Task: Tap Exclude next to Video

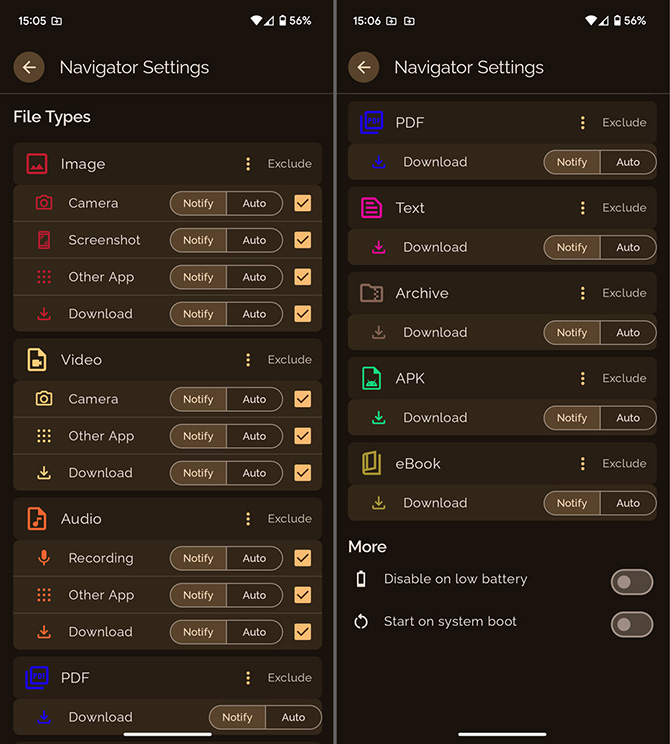Action: pos(289,360)
